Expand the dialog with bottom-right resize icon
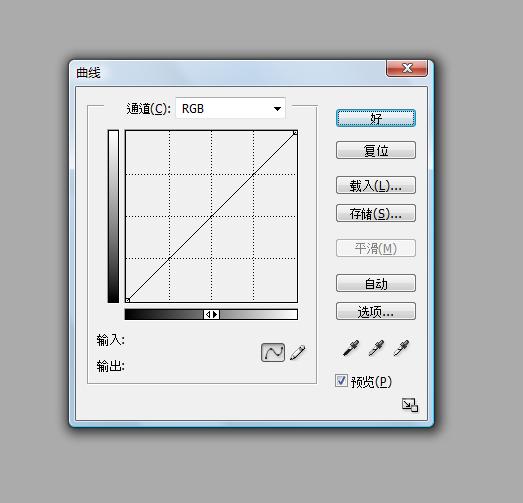523x503 pixels. click(410, 405)
